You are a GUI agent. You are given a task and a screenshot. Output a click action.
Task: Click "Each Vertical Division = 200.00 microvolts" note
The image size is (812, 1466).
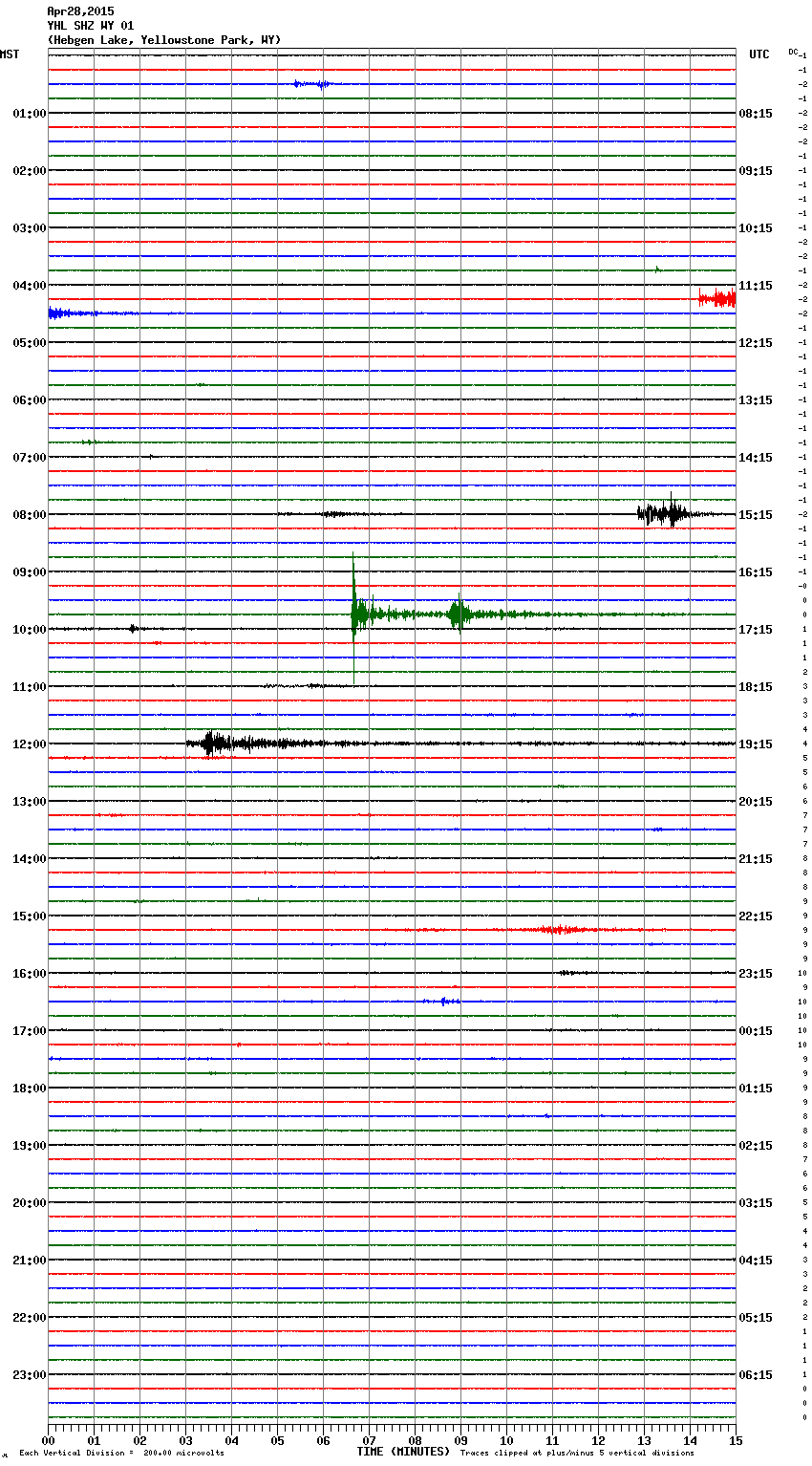click(121, 1454)
